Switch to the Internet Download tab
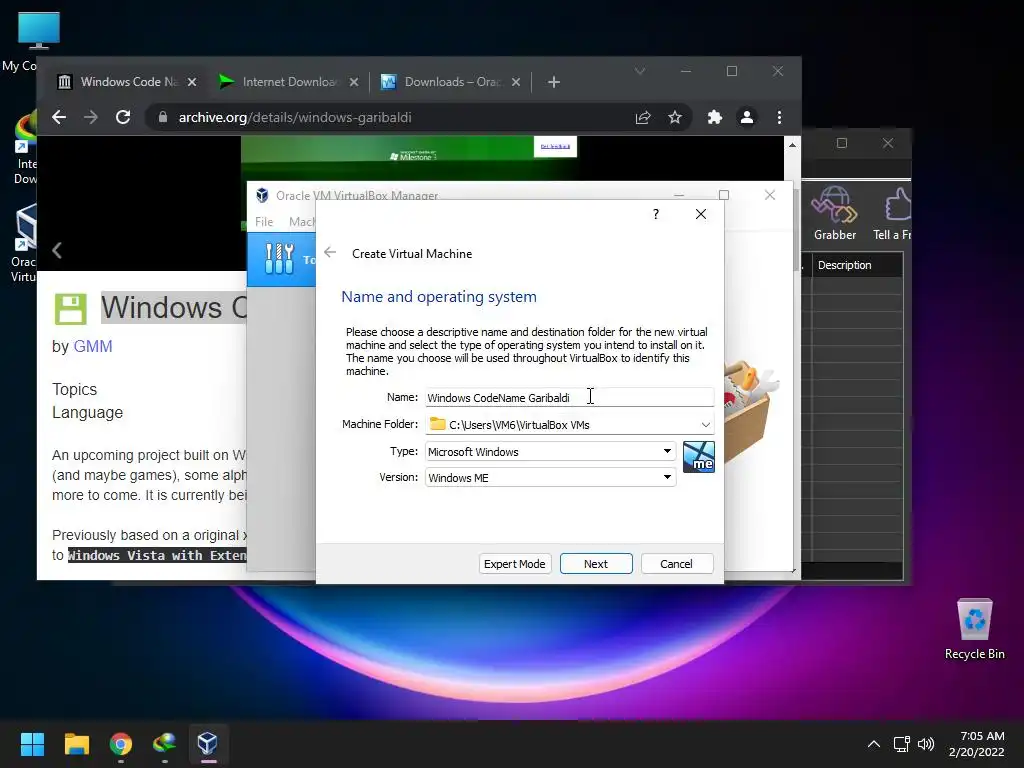The height and width of the screenshot is (768, 1024). 289,82
